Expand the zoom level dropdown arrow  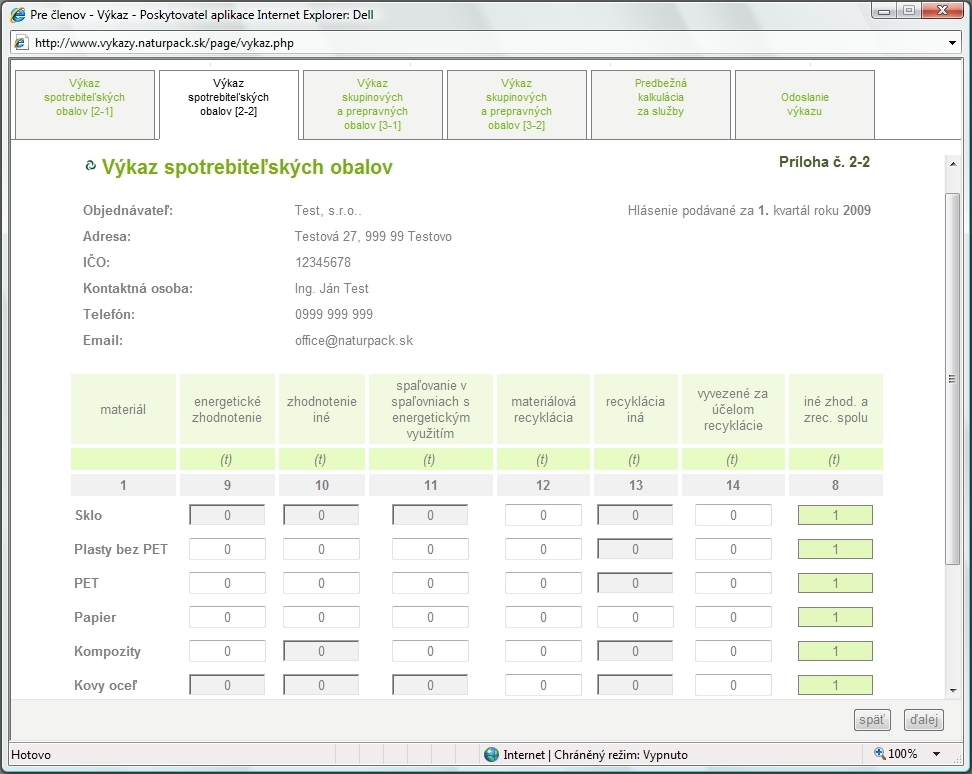pos(937,754)
